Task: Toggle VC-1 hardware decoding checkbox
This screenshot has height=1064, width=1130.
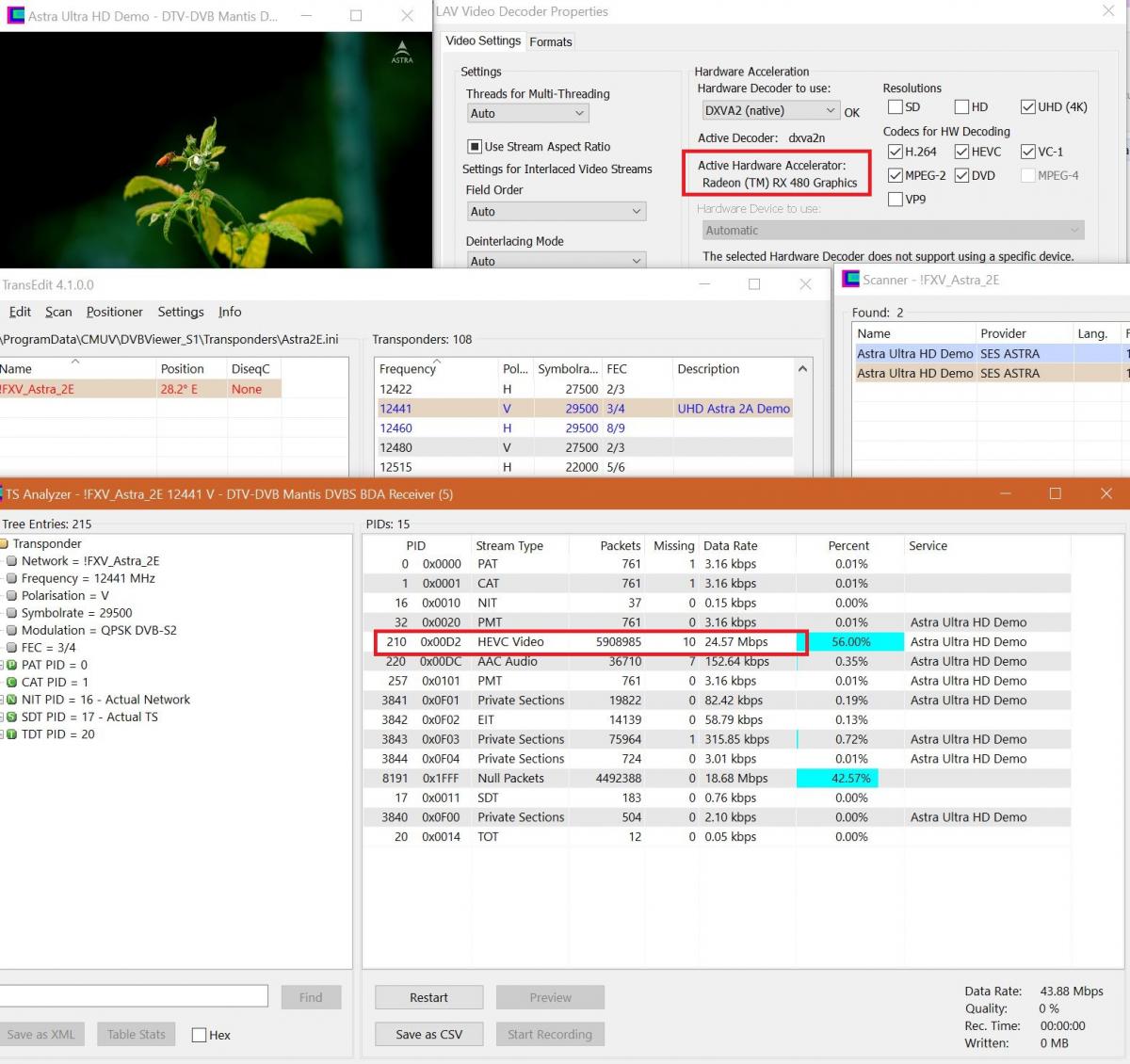Action: tap(1028, 152)
